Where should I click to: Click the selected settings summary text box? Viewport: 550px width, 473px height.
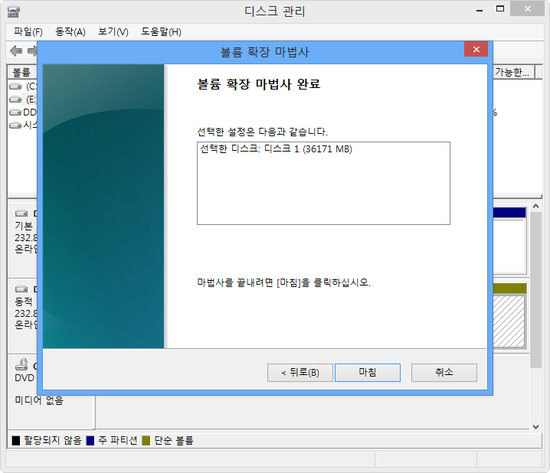[x=323, y=183]
